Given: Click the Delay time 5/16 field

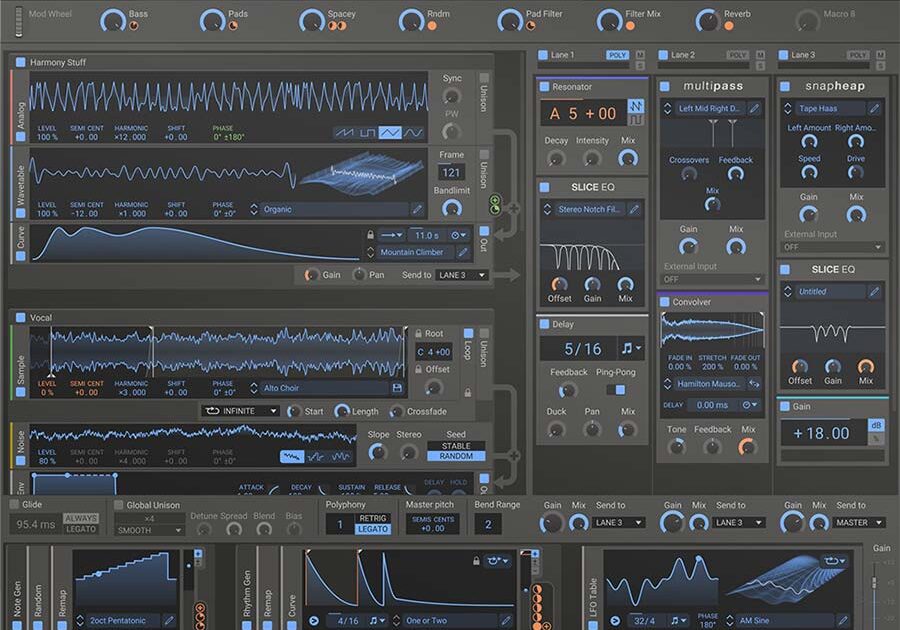Looking at the screenshot, I should [x=579, y=349].
